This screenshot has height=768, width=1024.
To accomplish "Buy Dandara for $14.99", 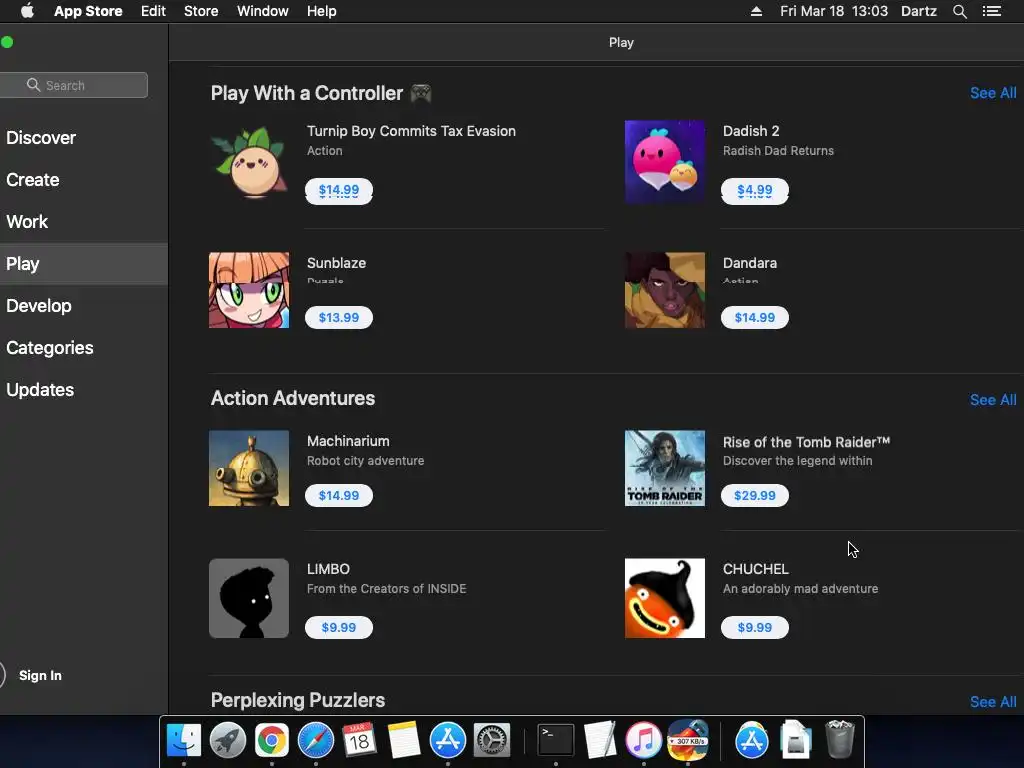I will 755,317.
